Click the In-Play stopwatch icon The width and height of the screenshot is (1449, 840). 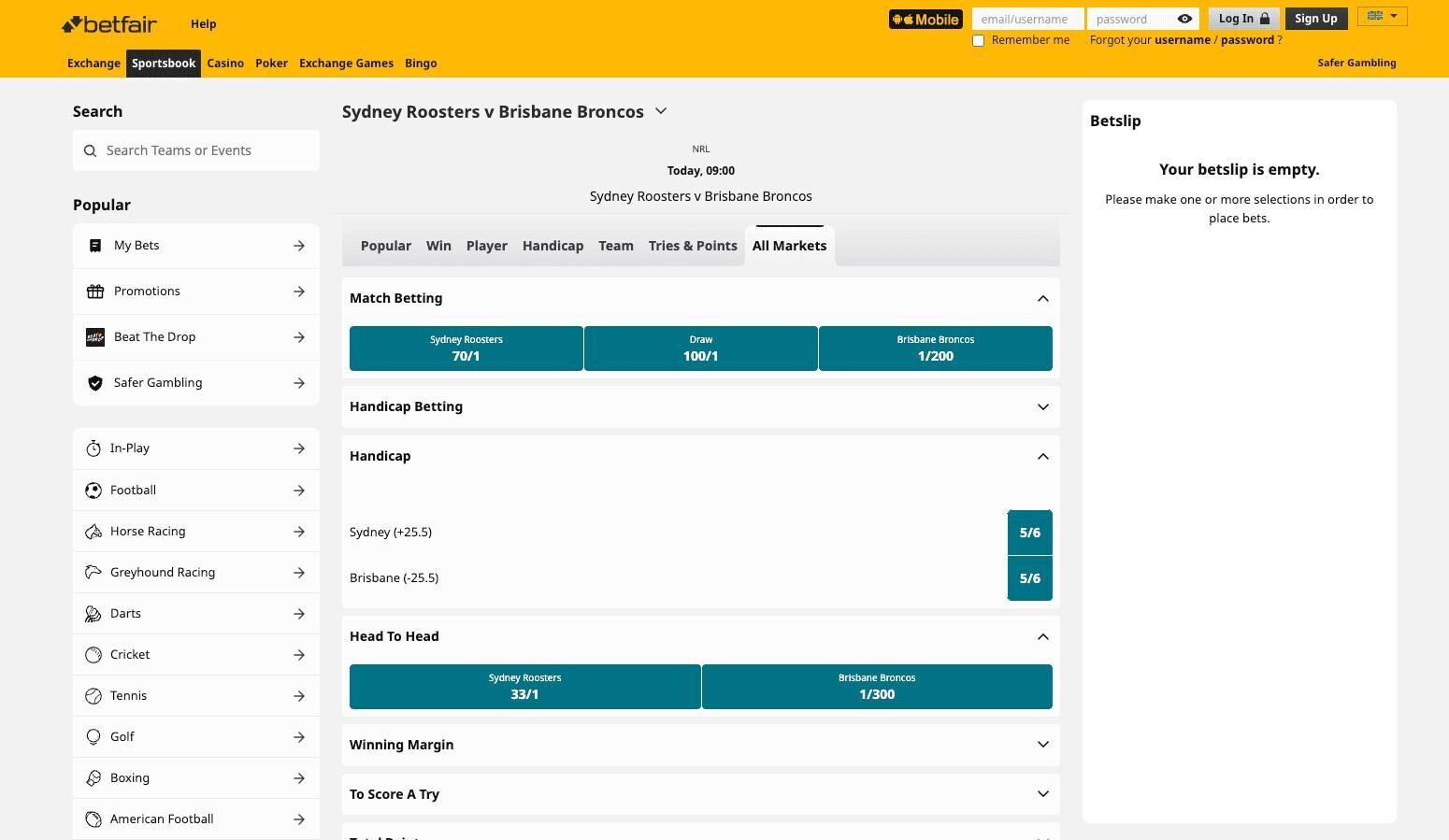[x=93, y=448]
